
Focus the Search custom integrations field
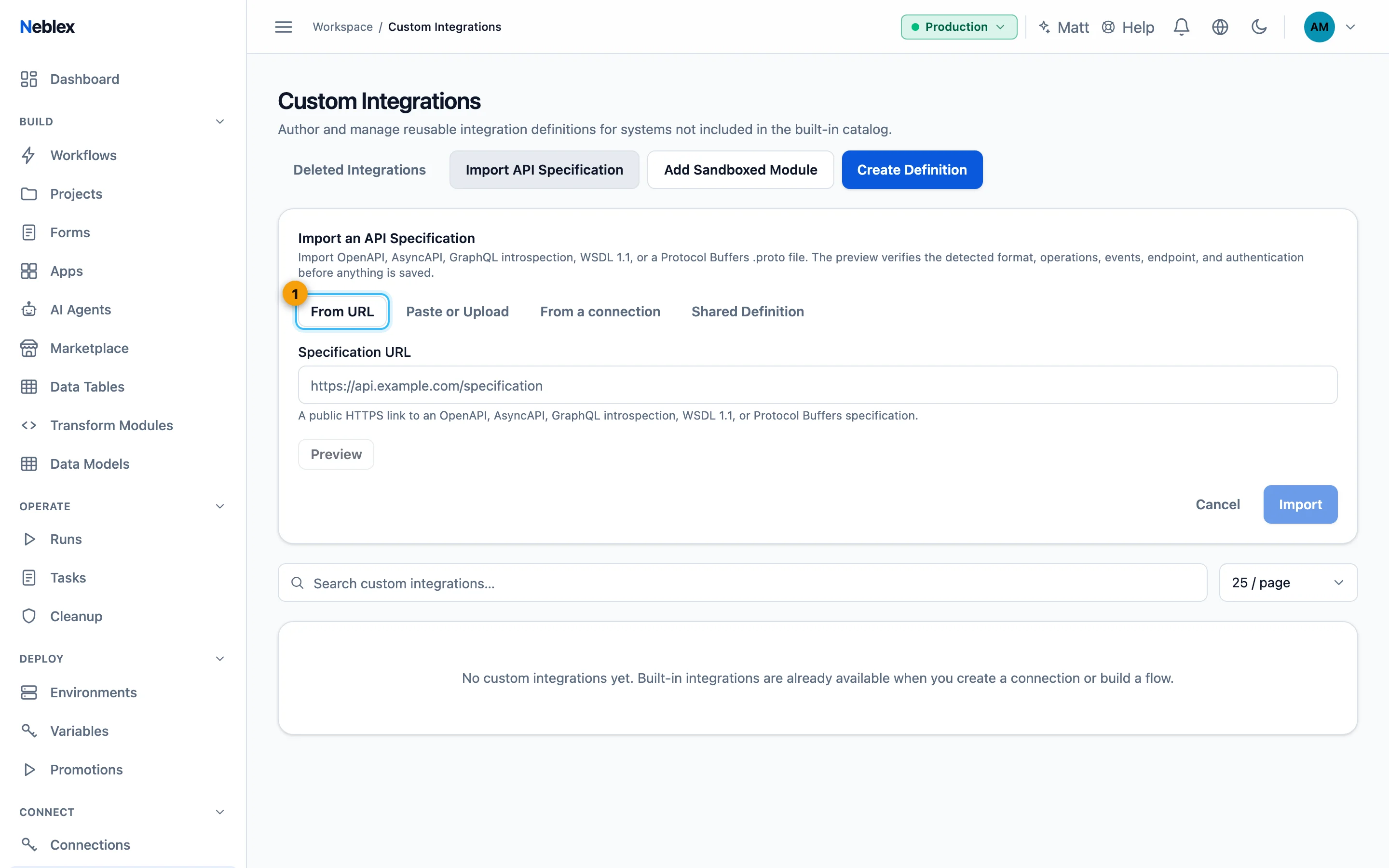pyautogui.click(x=742, y=583)
